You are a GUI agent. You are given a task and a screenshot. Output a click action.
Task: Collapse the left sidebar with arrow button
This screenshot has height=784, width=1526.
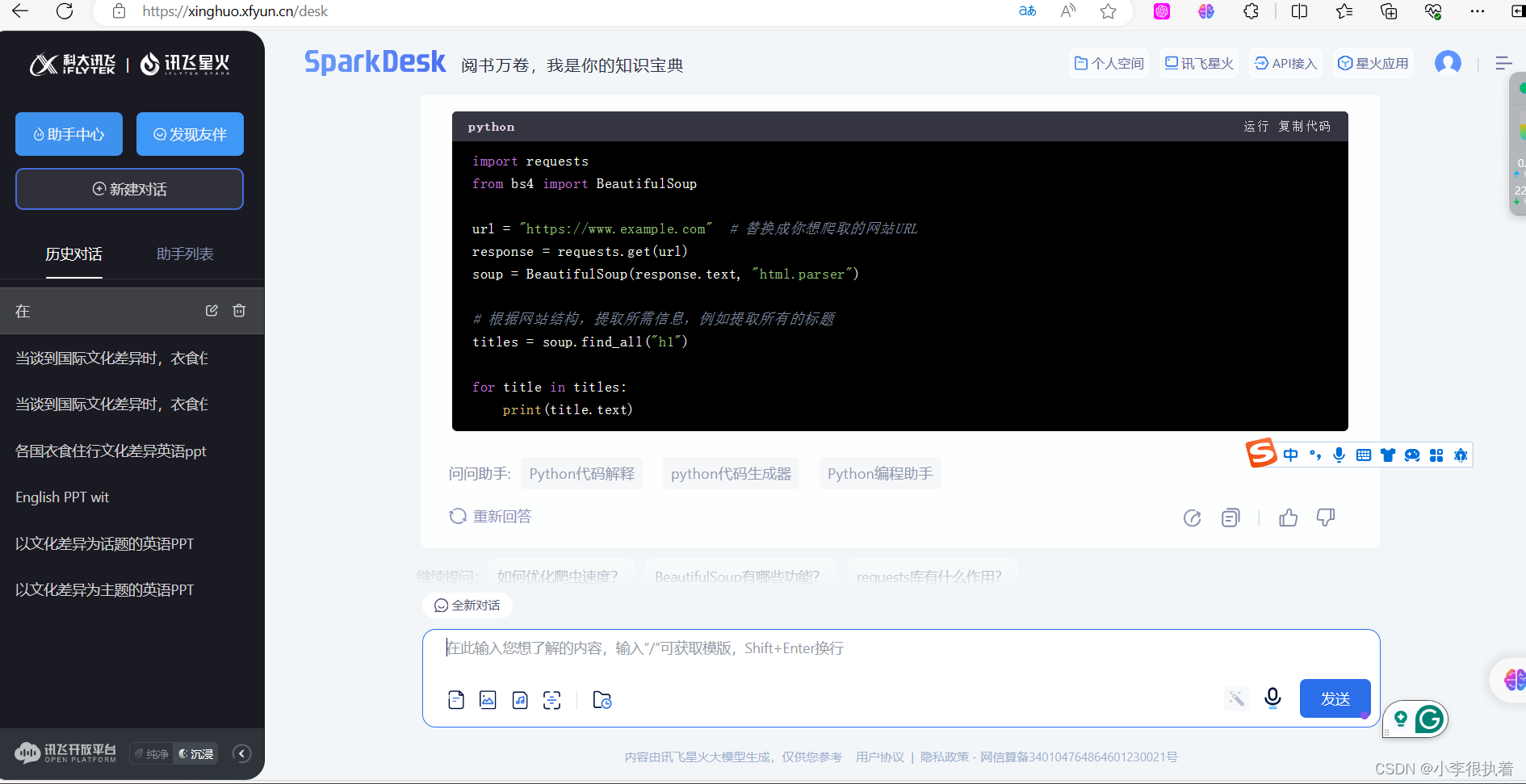241,753
